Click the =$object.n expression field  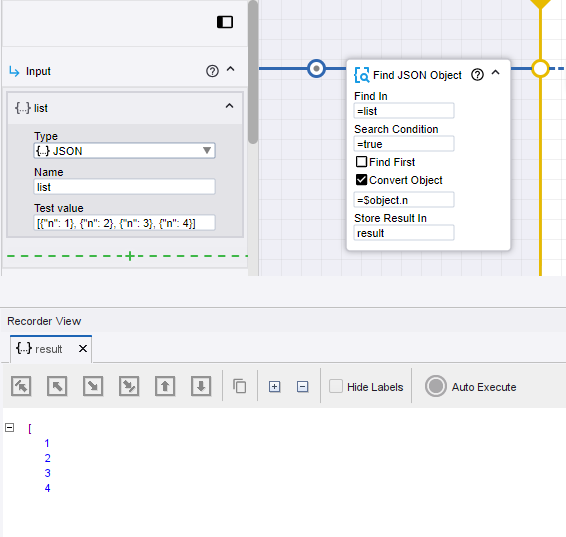[404, 200]
